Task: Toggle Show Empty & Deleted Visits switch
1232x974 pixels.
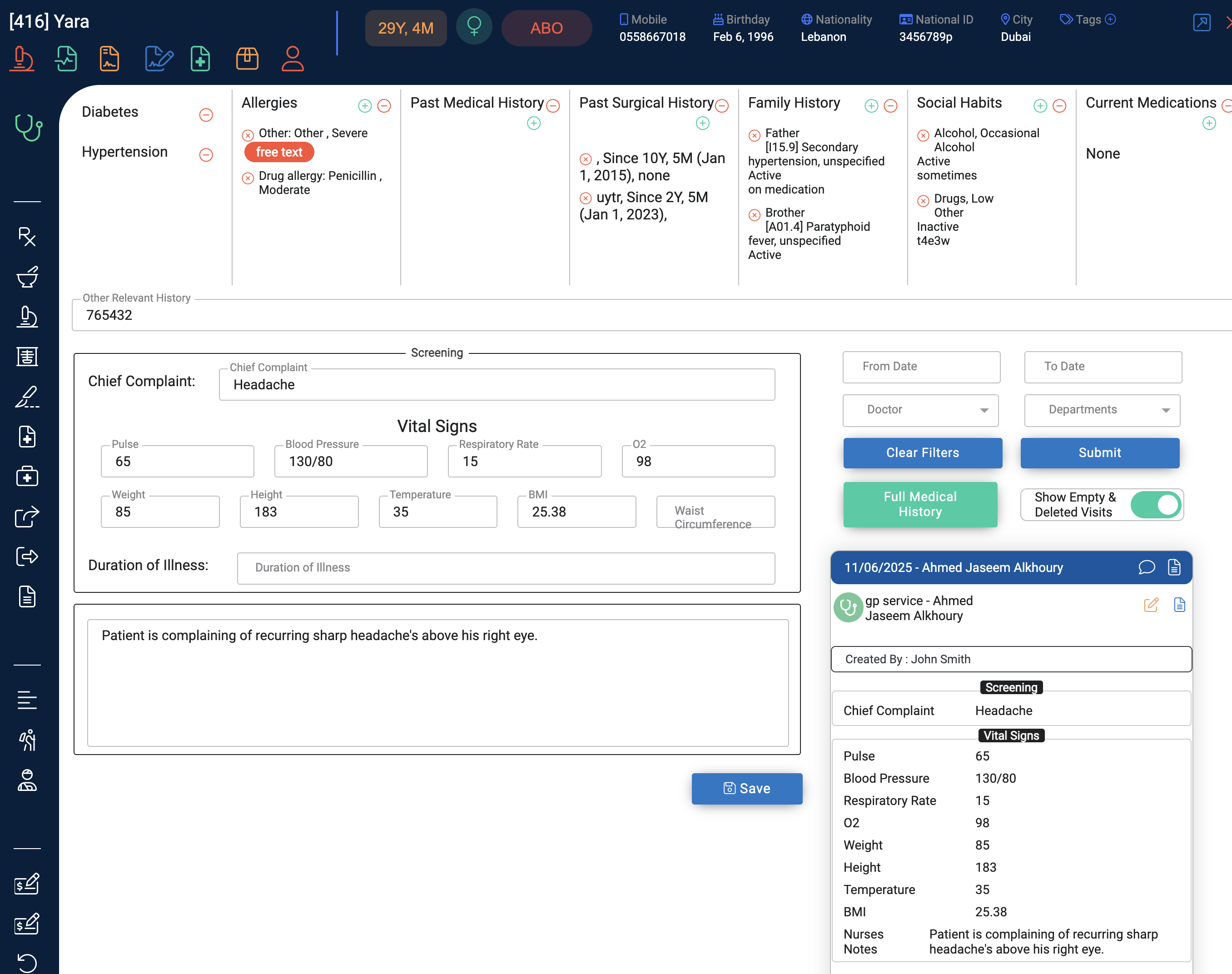Action: 1156,505
